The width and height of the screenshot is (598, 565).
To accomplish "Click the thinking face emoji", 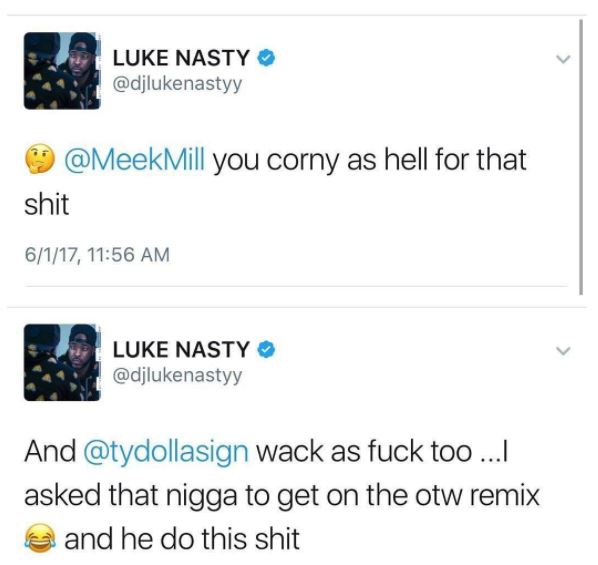I will pos(40,159).
